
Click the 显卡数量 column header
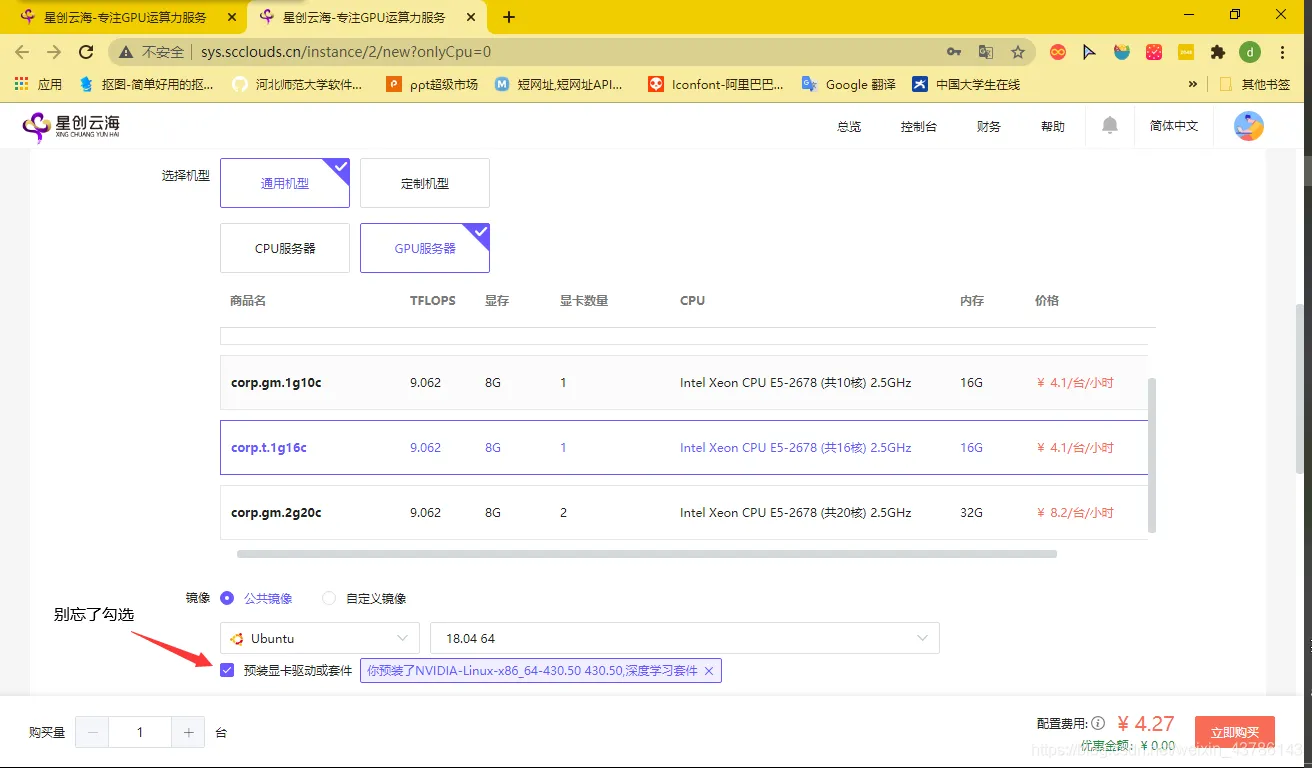[x=584, y=300]
